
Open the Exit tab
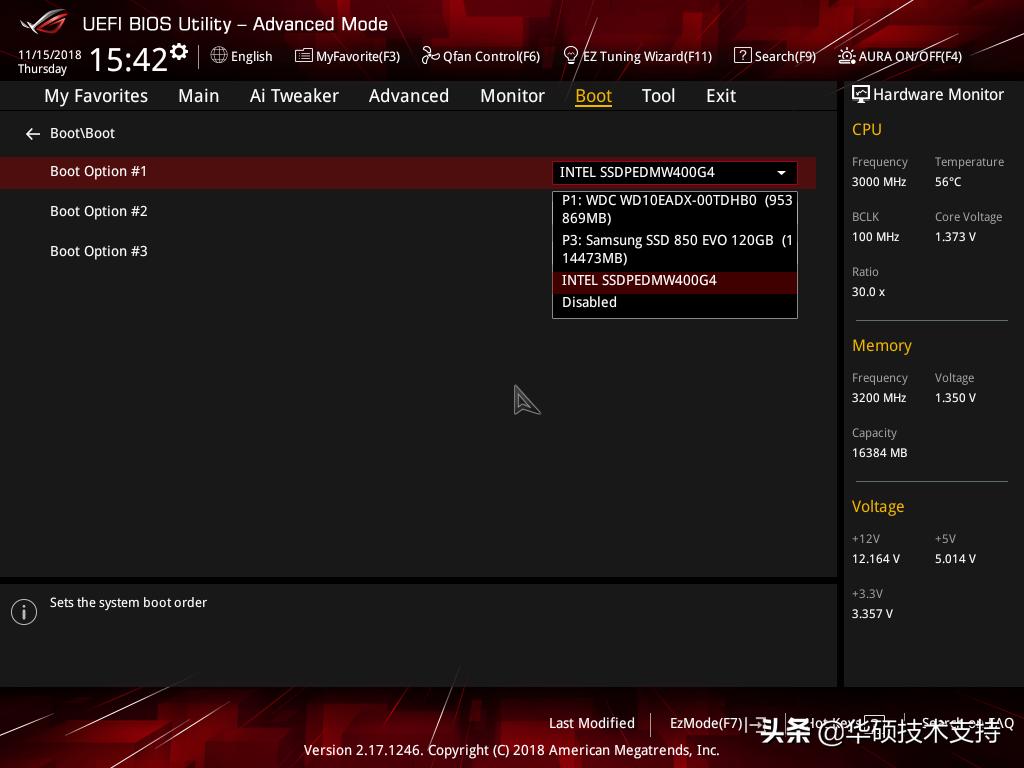coord(721,96)
